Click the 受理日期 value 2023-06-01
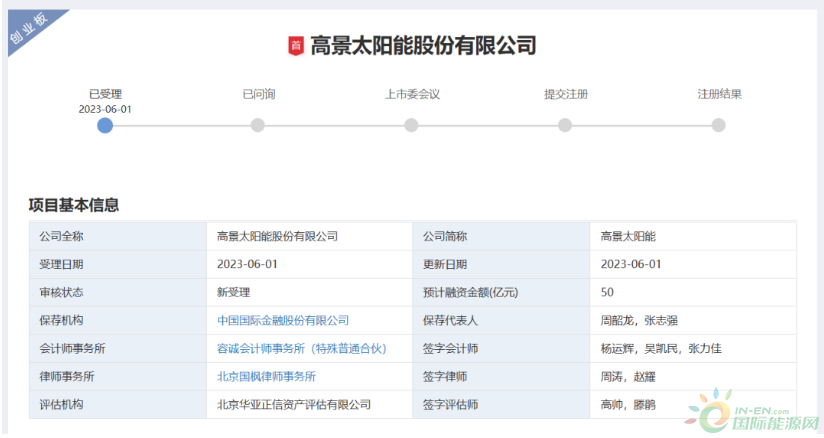The width and height of the screenshot is (824, 438). [310, 264]
